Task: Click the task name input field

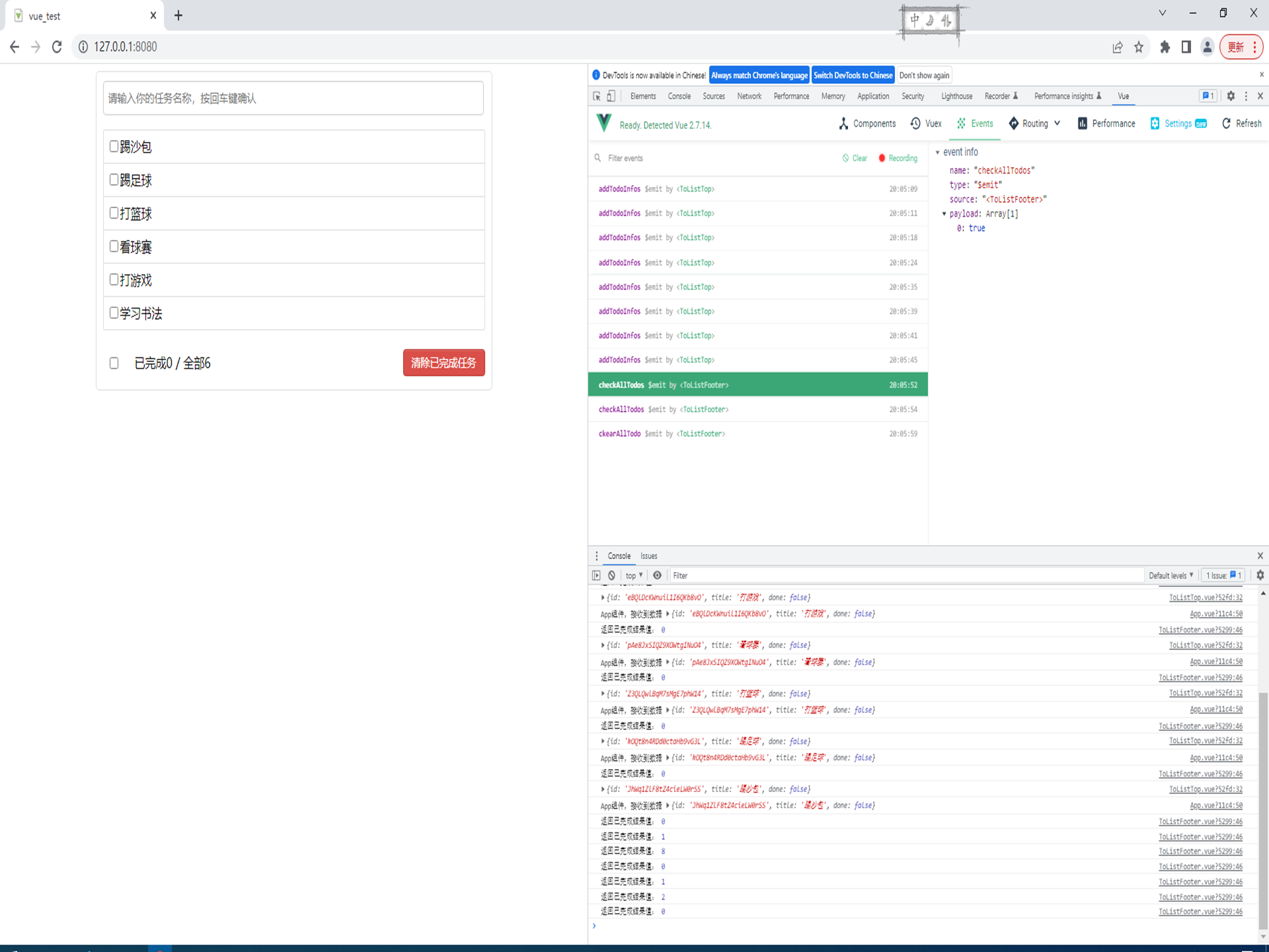Action: coord(293,98)
